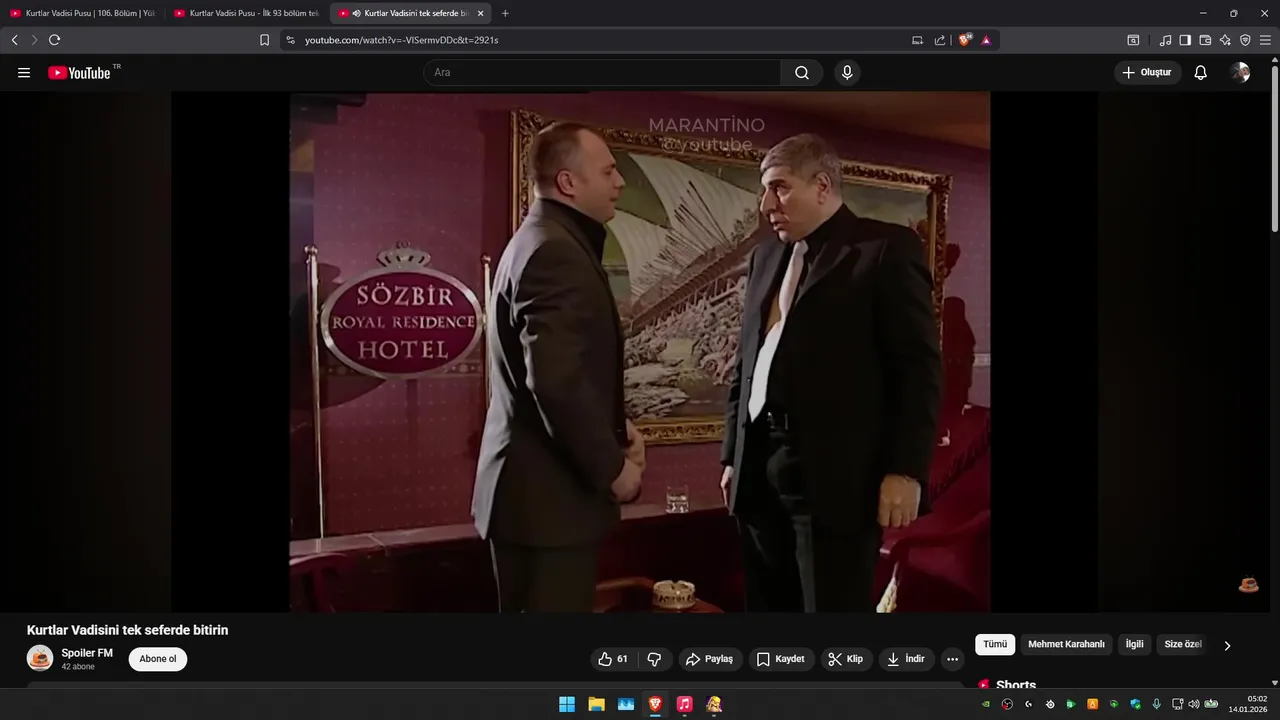Image resolution: width=1280 pixels, height=720 pixels.
Task: Subscribe with the Abone ol button
Action: point(158,659)
